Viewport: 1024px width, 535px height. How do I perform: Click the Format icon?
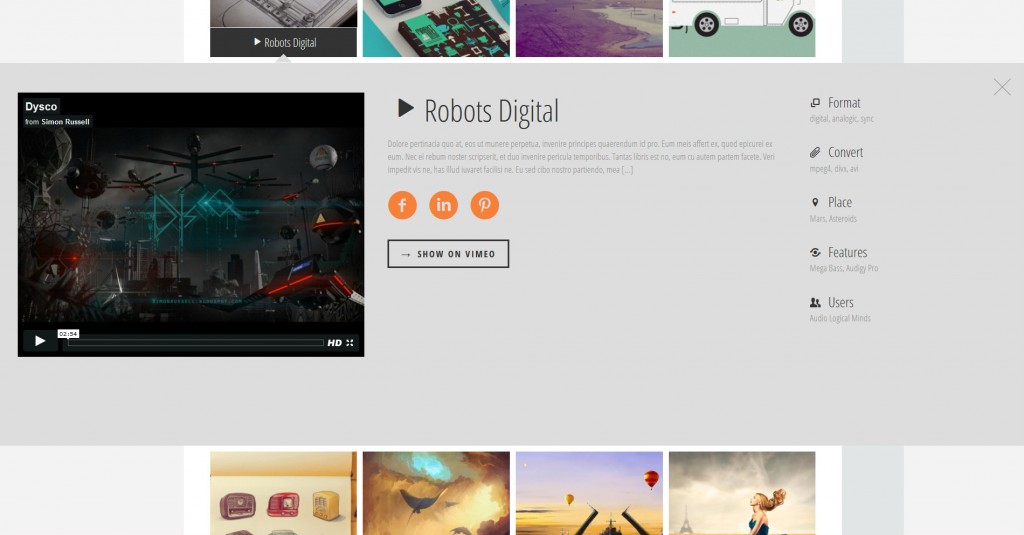pyautogui.click(x=815, y=103)
